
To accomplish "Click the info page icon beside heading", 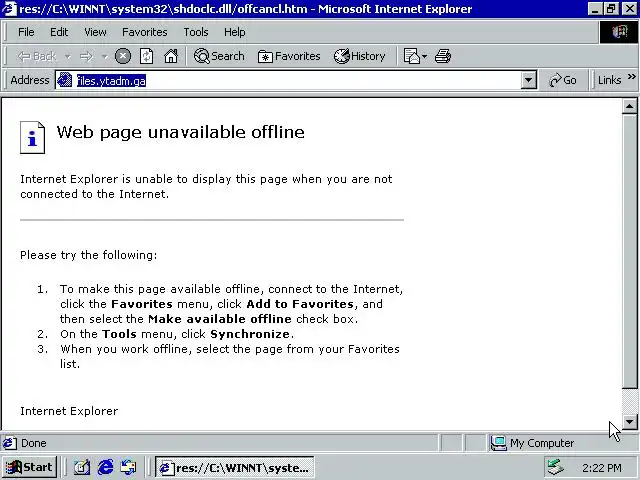I will click(32, 138).
